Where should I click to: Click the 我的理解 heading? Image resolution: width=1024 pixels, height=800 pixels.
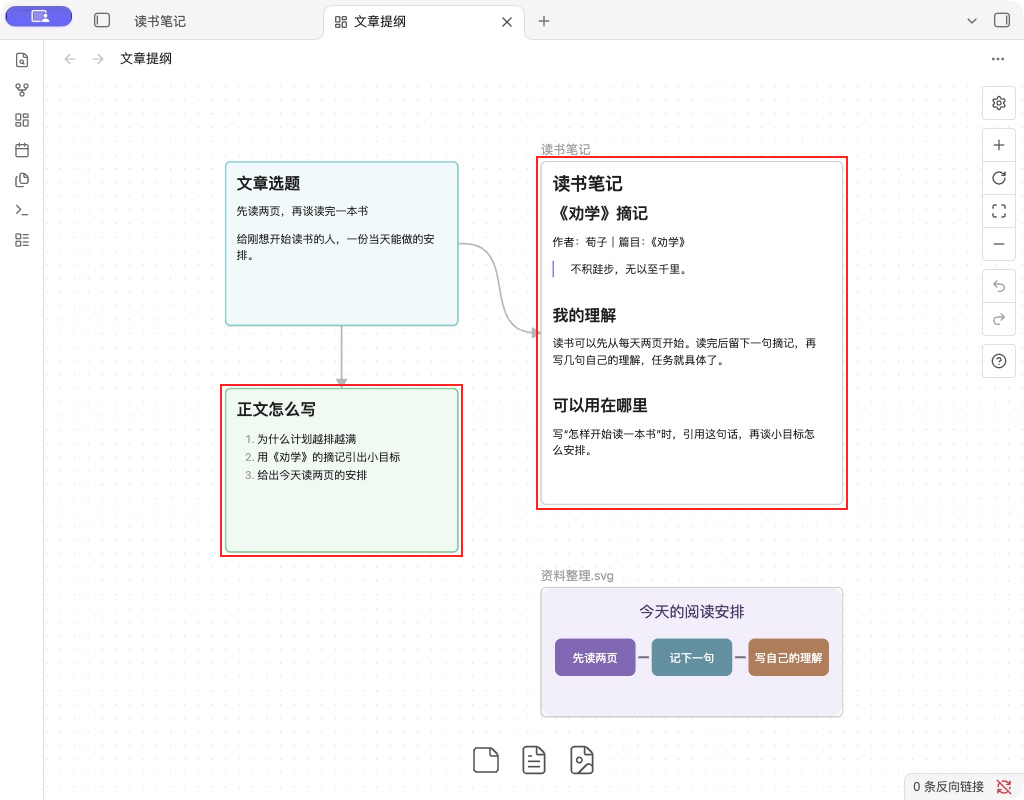584,315
